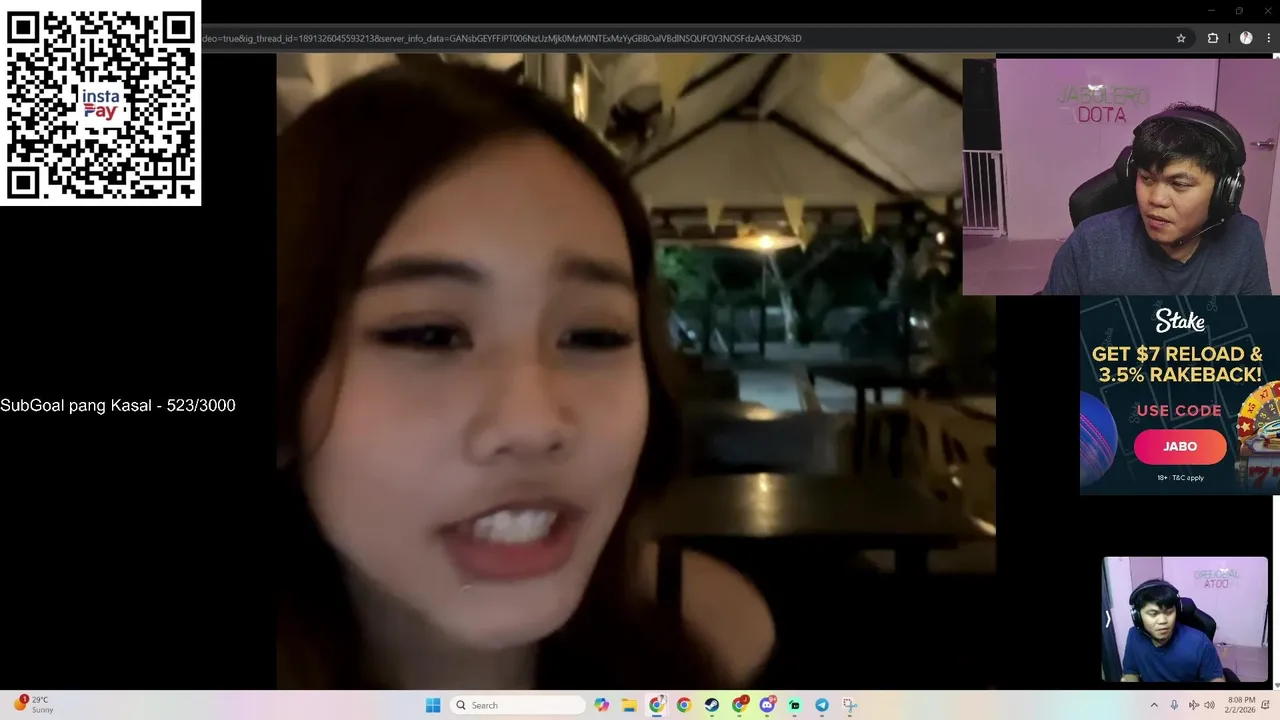
Task: Open Telegram from the taskbar
Action: point(822,705)
